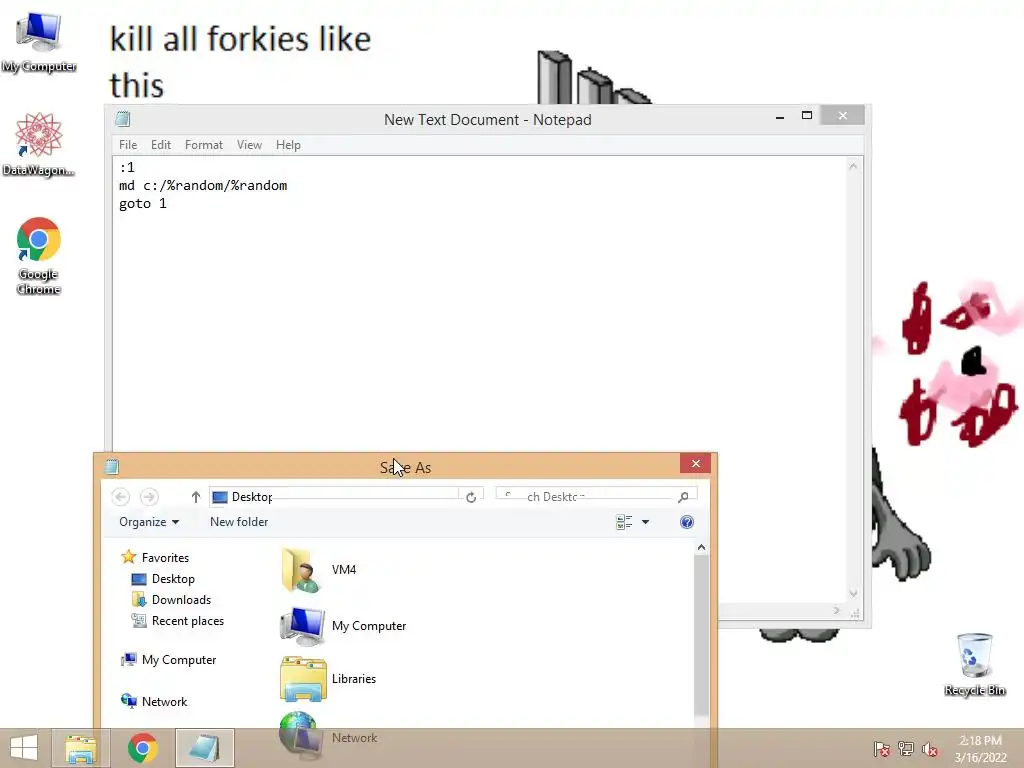Viewport: 1024px width, 768px height.
Task: Select Network in navigation pane
Action: [x=154, y=701]
